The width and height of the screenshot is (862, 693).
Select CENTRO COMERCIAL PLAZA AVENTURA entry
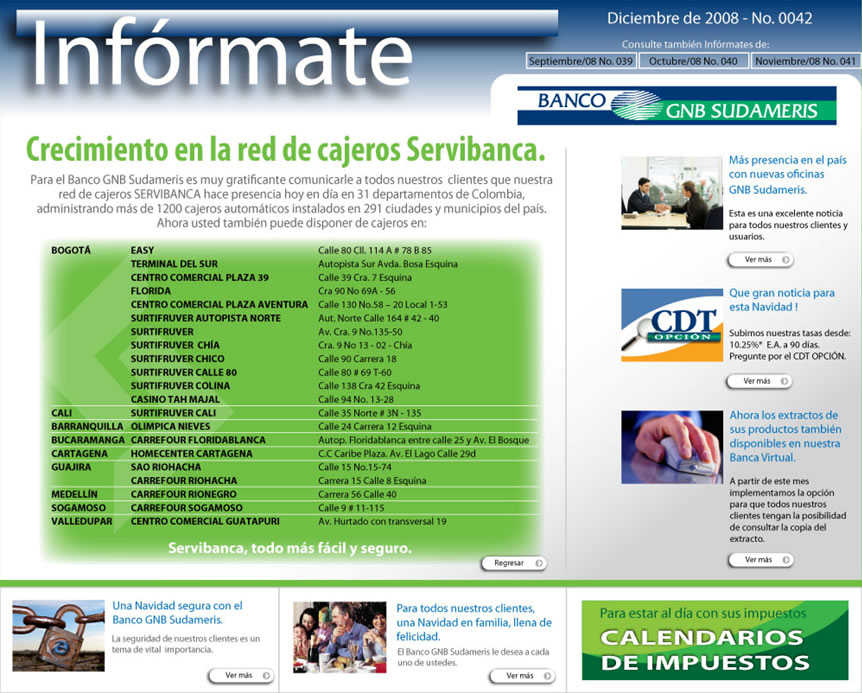pos(219,304)
